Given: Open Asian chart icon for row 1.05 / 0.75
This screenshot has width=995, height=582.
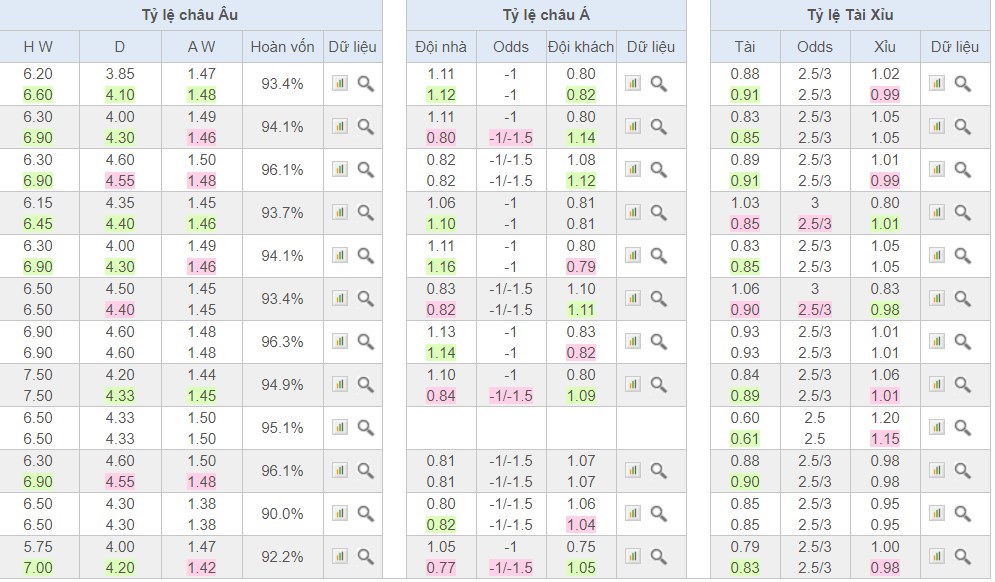Looking at the screenshot, I should click(x=633, y=556).
